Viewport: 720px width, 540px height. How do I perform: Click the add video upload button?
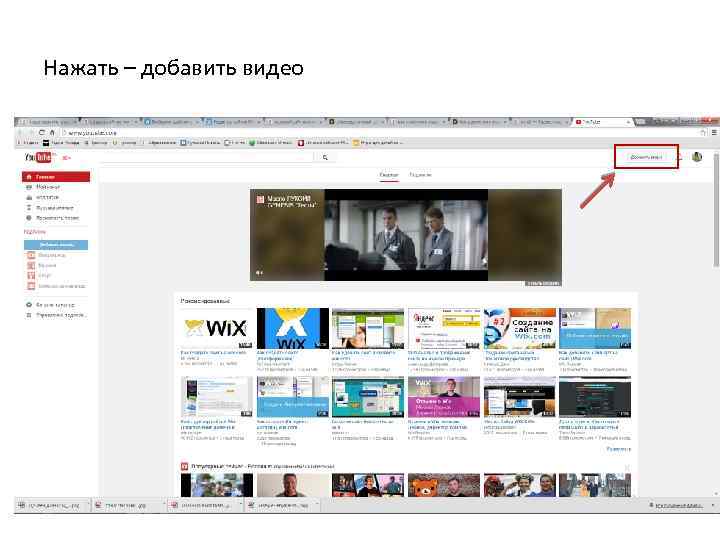click(x=646, y=157)
